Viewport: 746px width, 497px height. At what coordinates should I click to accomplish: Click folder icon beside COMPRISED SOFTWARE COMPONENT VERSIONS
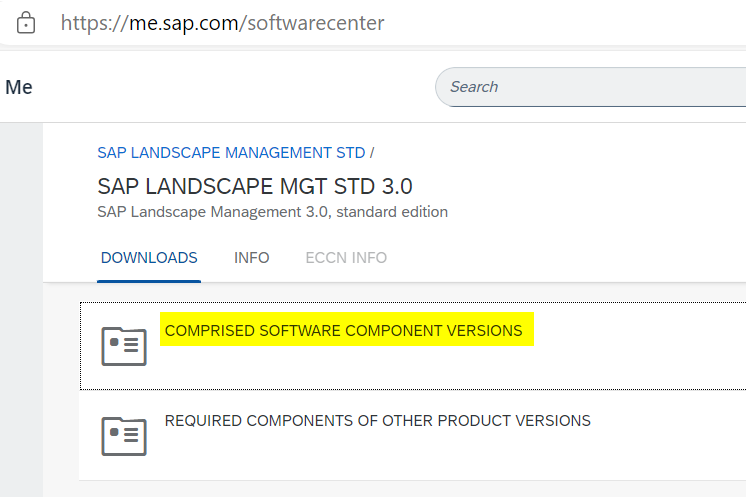[x=124, y=346]
